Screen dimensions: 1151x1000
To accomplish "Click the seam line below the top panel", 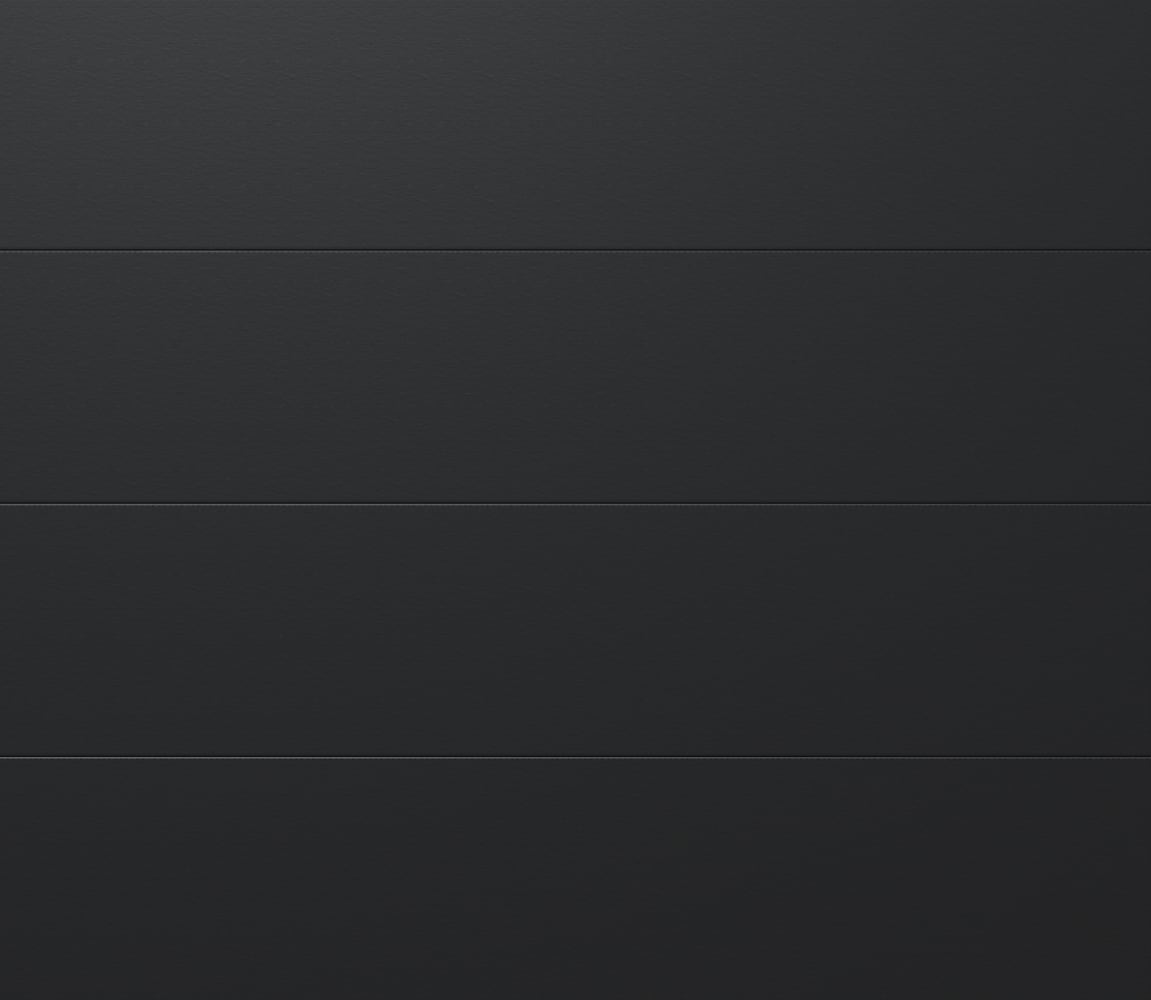I will click(576, 250).
